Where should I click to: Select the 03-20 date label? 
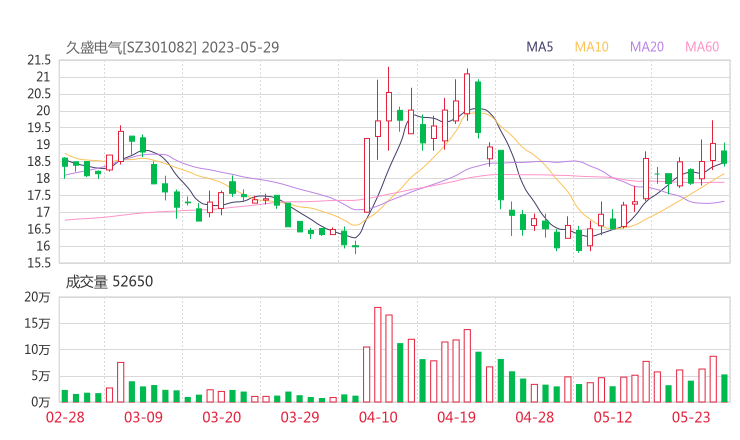click(x=222, y=417)
